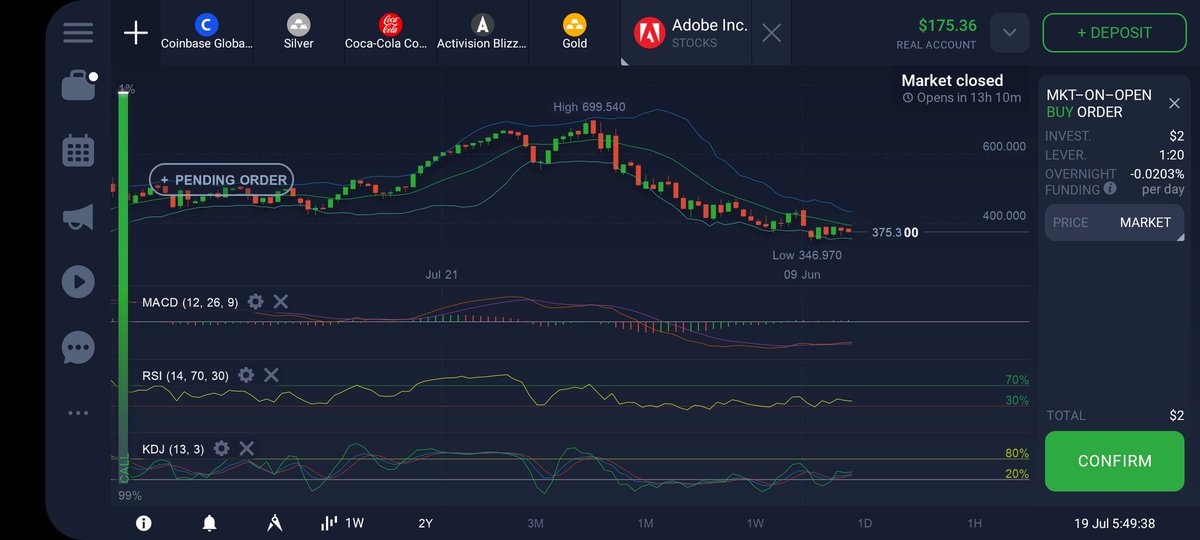
Task: Open the chat support bubble icon
Action: tap(78, 348)
